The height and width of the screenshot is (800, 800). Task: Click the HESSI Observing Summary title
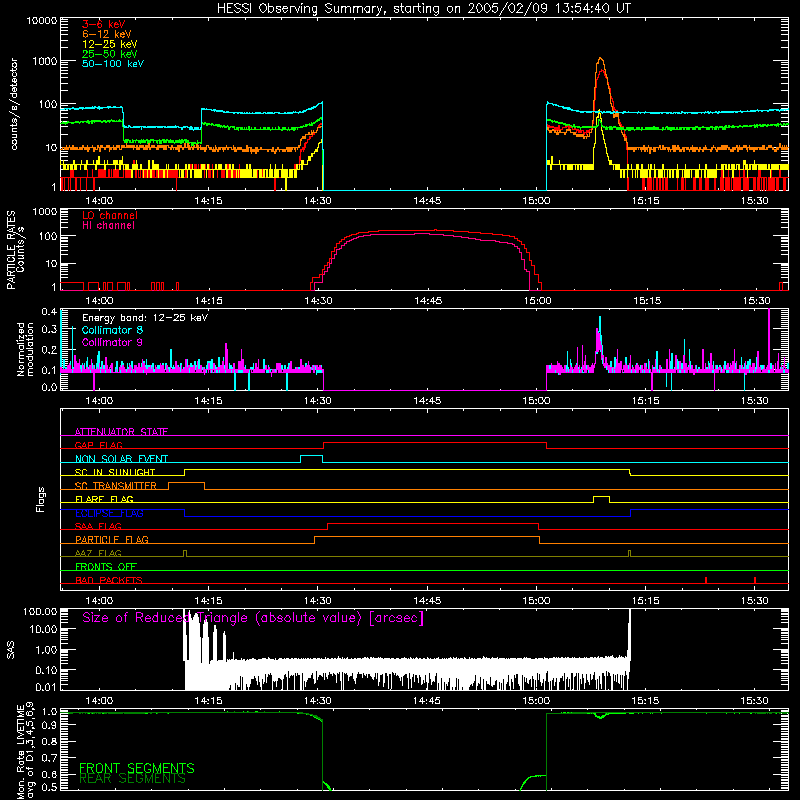tap(423, 9)
